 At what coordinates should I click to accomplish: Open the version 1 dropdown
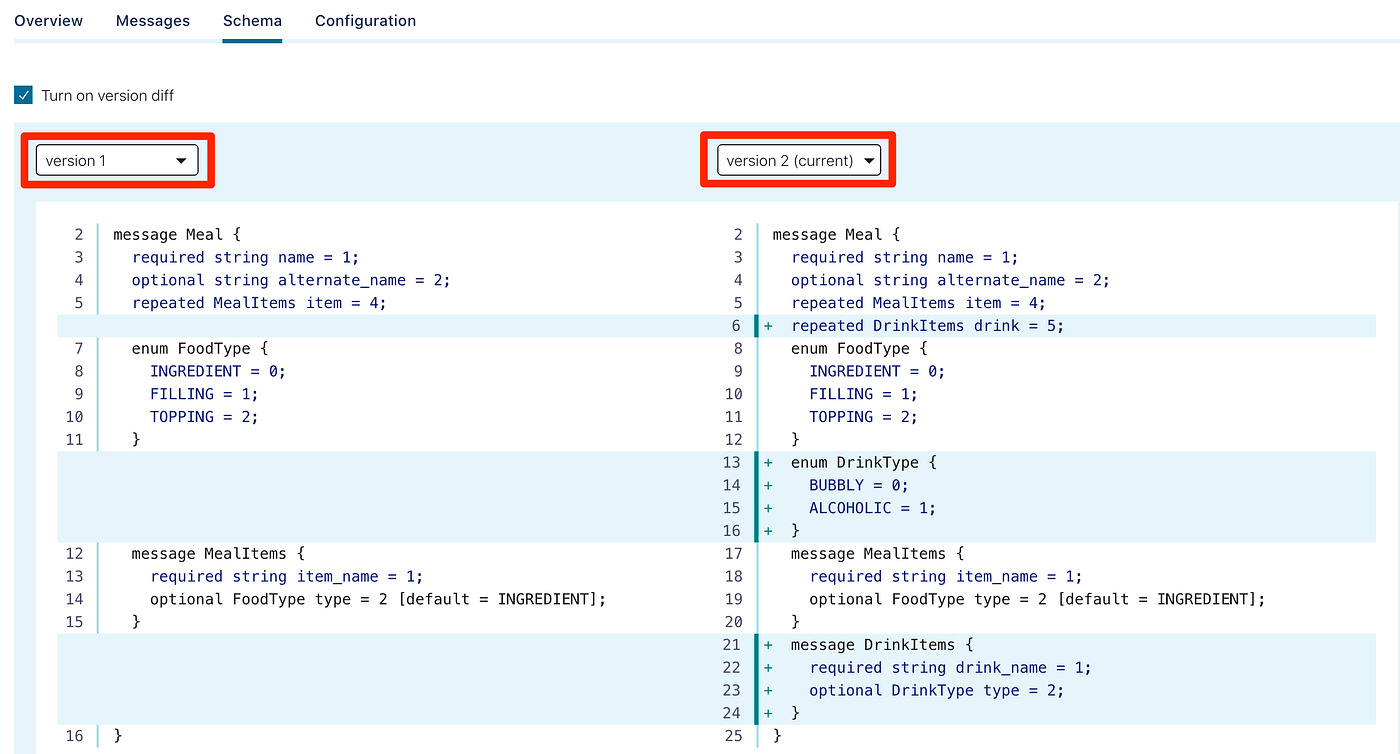pos(115,159)
